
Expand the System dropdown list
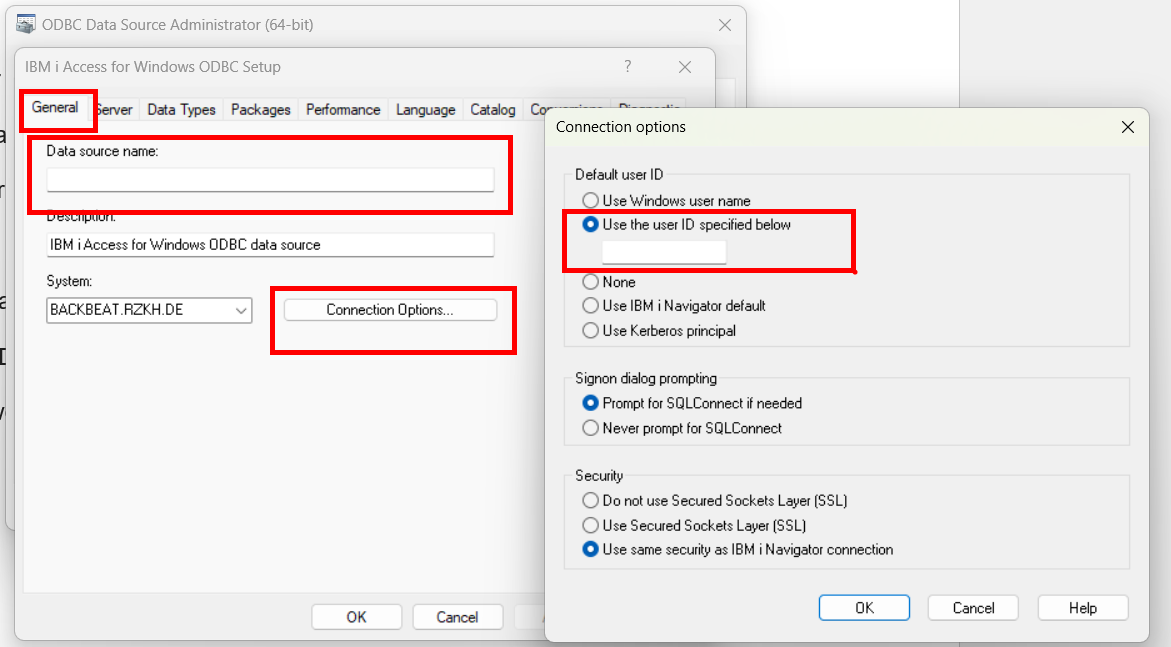tap(241, 310)
